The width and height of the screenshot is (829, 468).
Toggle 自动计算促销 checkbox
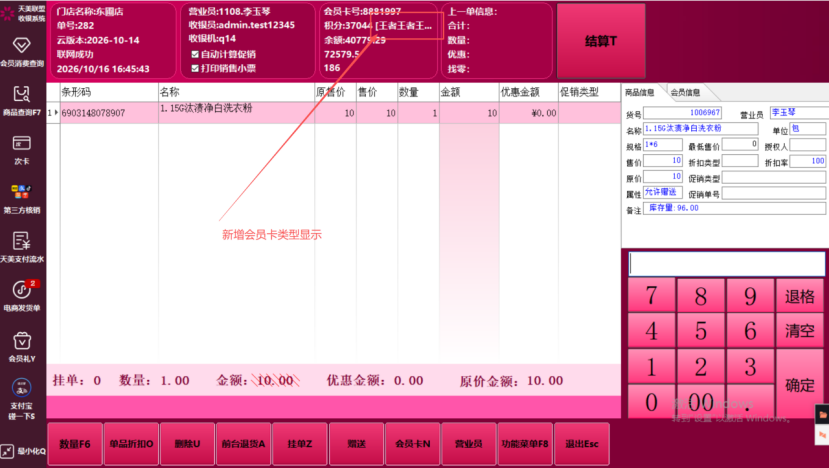pyautogui.click(x=195, y=54)
